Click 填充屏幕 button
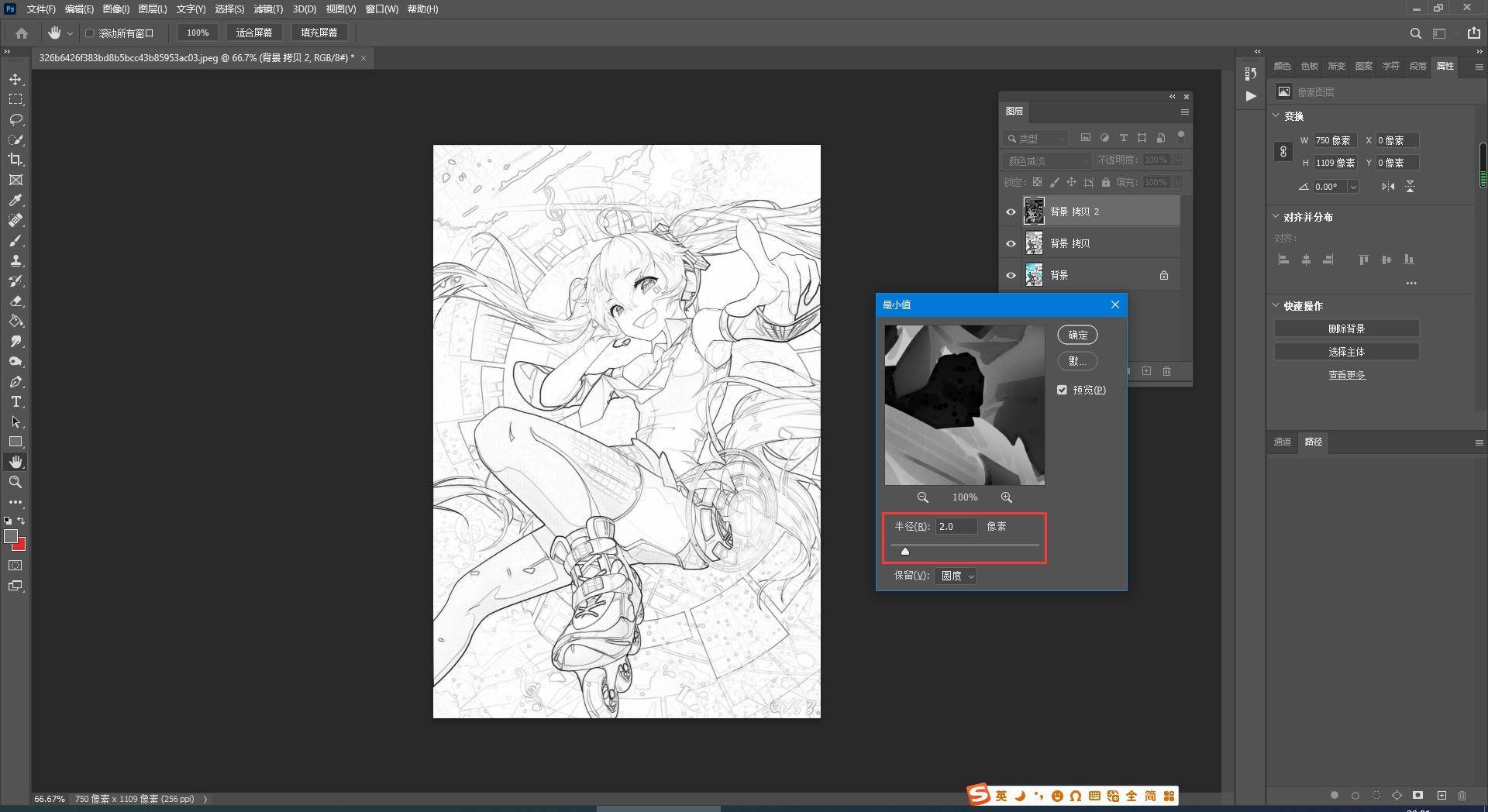This screenshot has width=1488, height=812. pyautogui.click(x=319, y=33)
